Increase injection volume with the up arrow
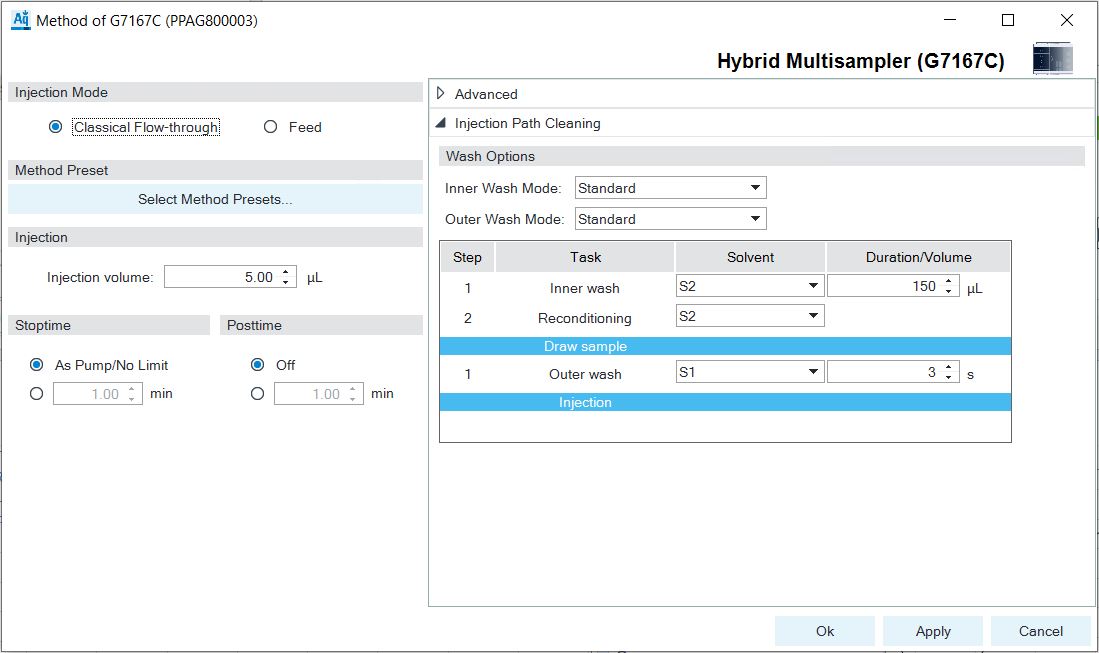1099x653 pixels. [286, 272]
